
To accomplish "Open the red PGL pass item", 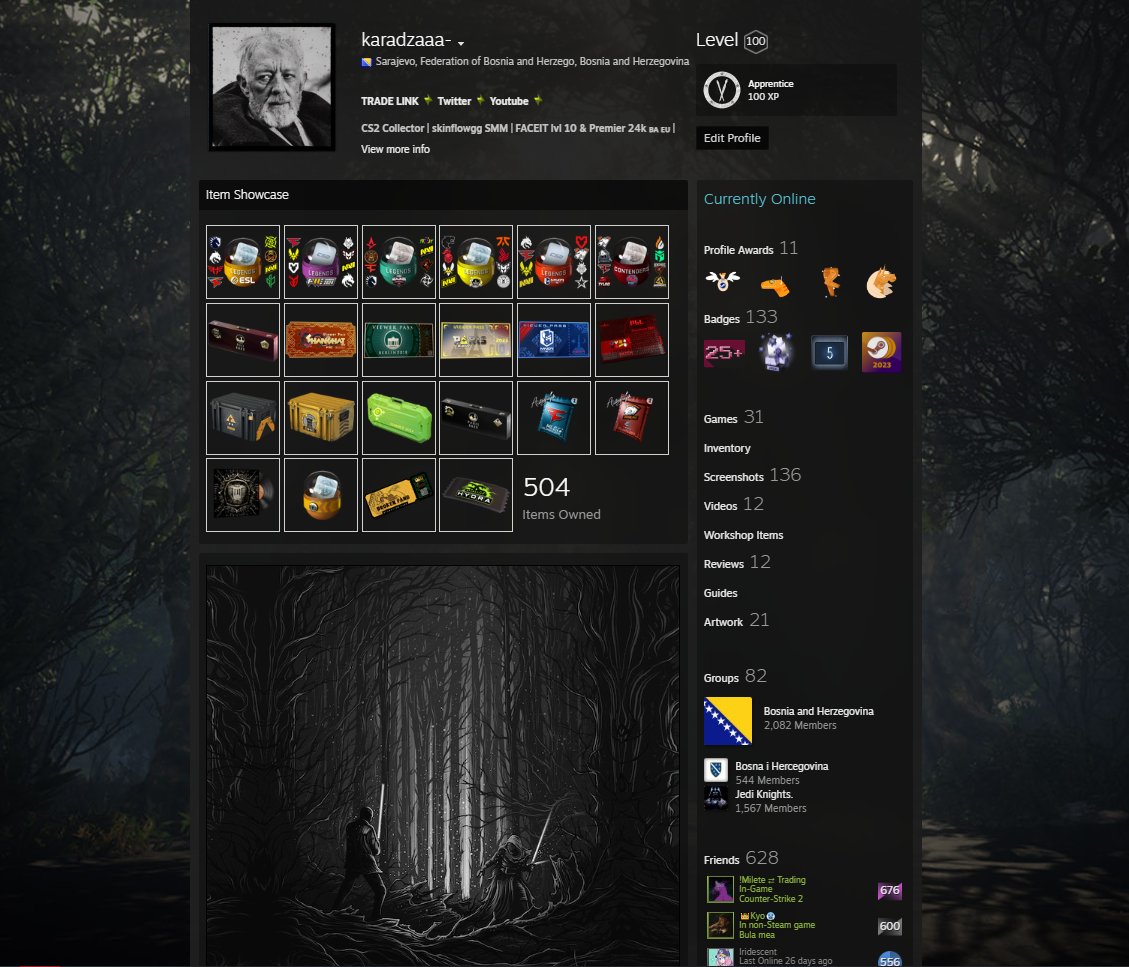I will click(x=631, y=340).
